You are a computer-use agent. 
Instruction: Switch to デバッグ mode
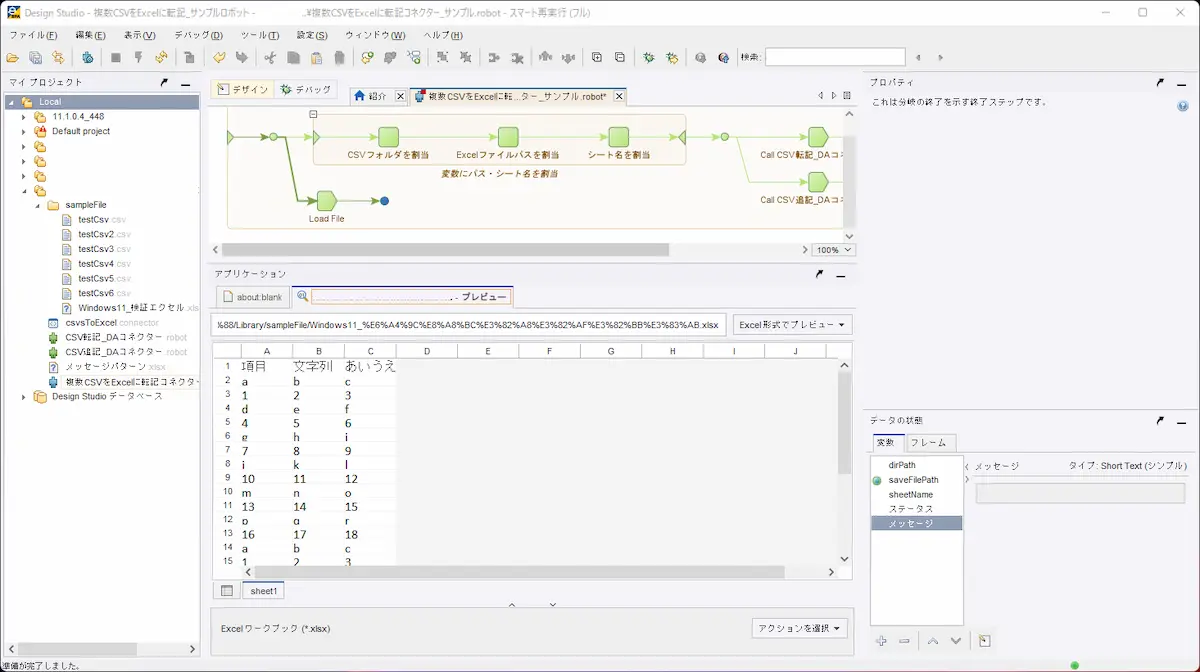306,89
